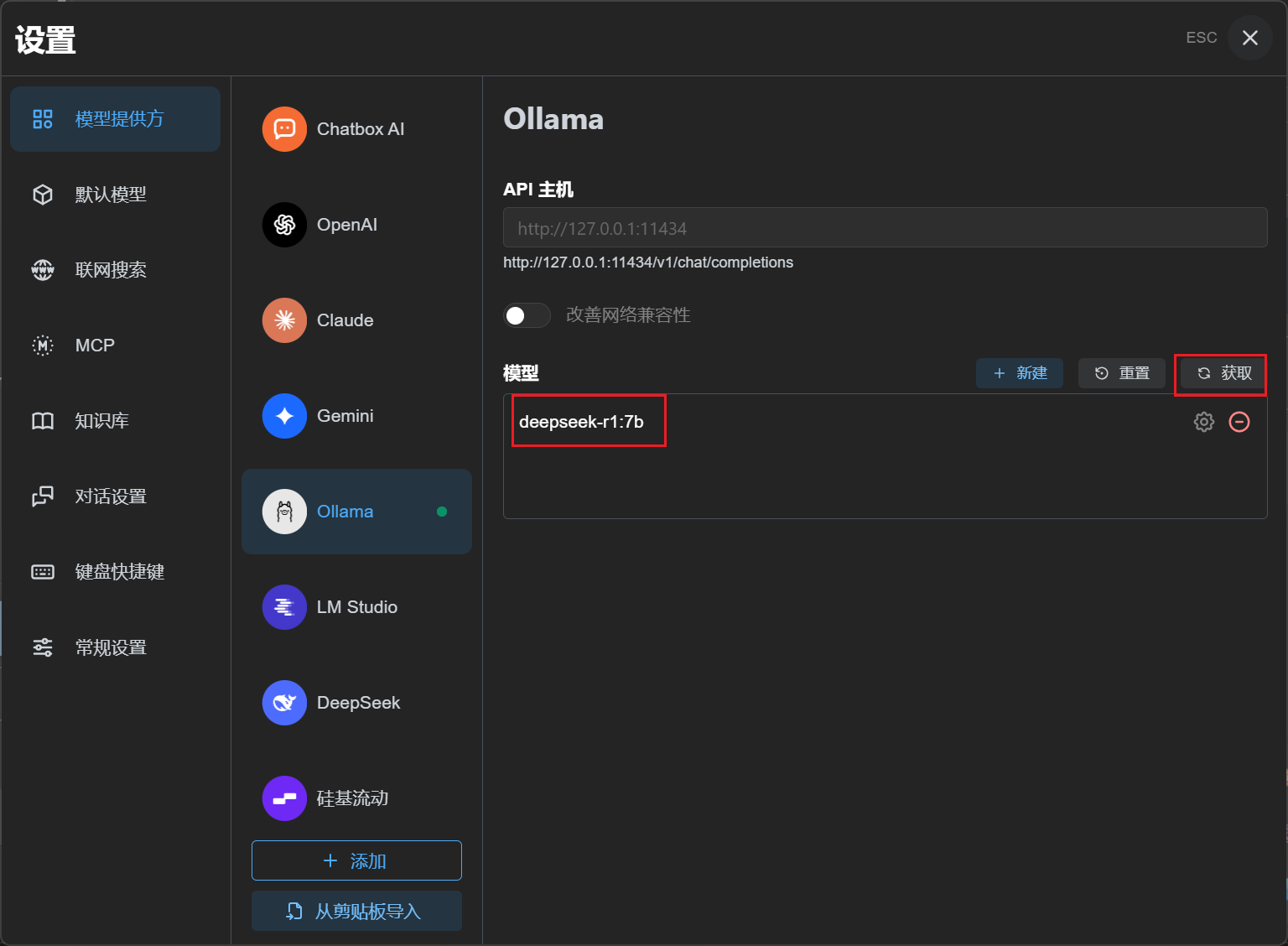The image size is (1288, 946).
Task: Click the book icon beside 知识库
Action: pyautogui.click(x=43, y=421)
